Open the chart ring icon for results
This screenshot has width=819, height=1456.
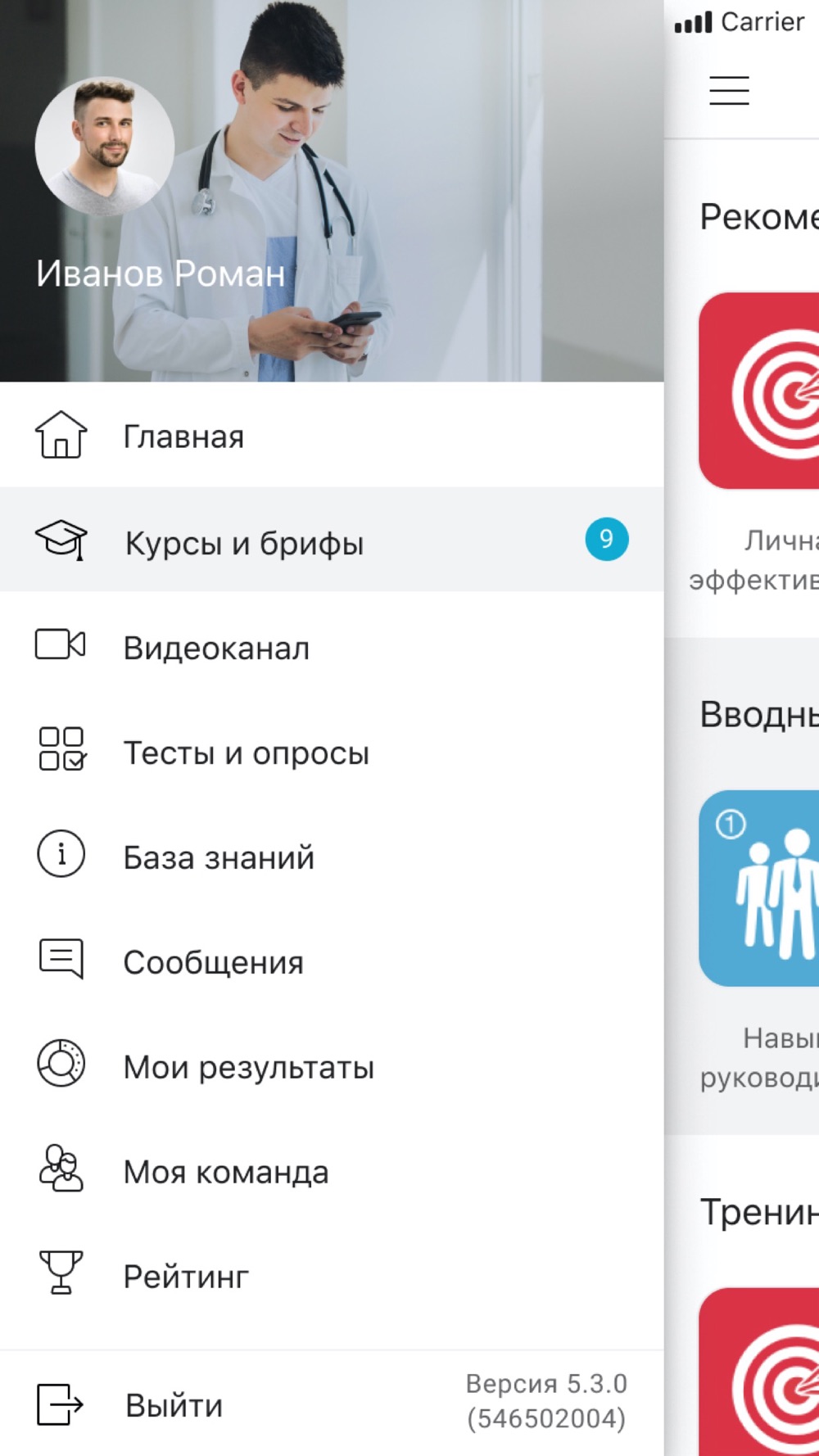(x=61, y=1064)
